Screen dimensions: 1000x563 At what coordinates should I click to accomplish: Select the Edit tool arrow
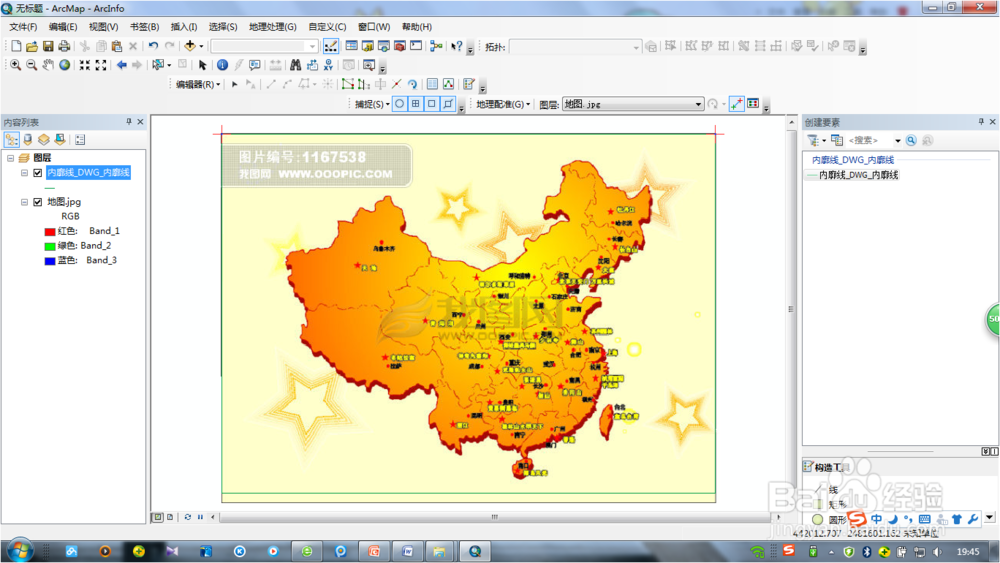coord(235,84)
